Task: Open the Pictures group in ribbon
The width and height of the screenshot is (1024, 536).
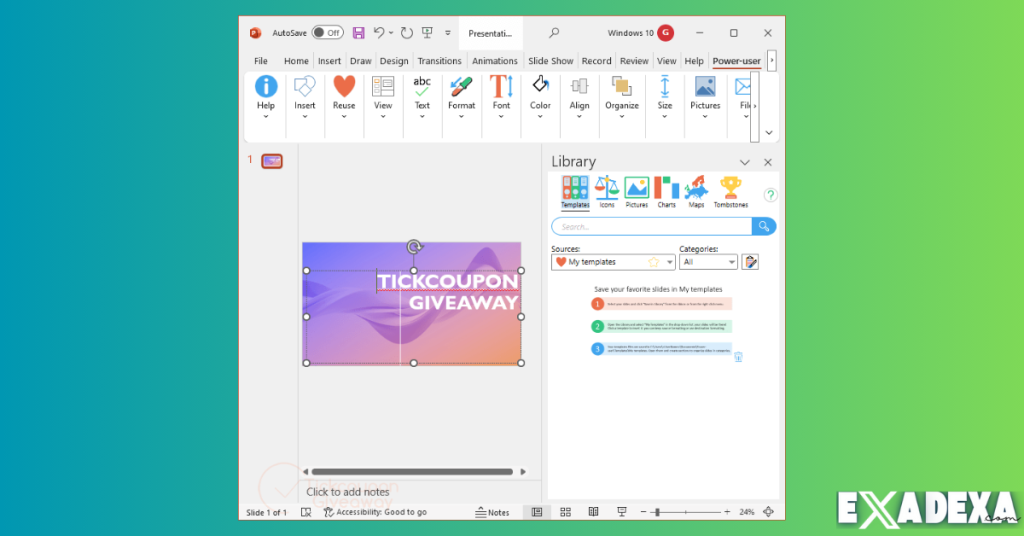Action: pos(705,97)
